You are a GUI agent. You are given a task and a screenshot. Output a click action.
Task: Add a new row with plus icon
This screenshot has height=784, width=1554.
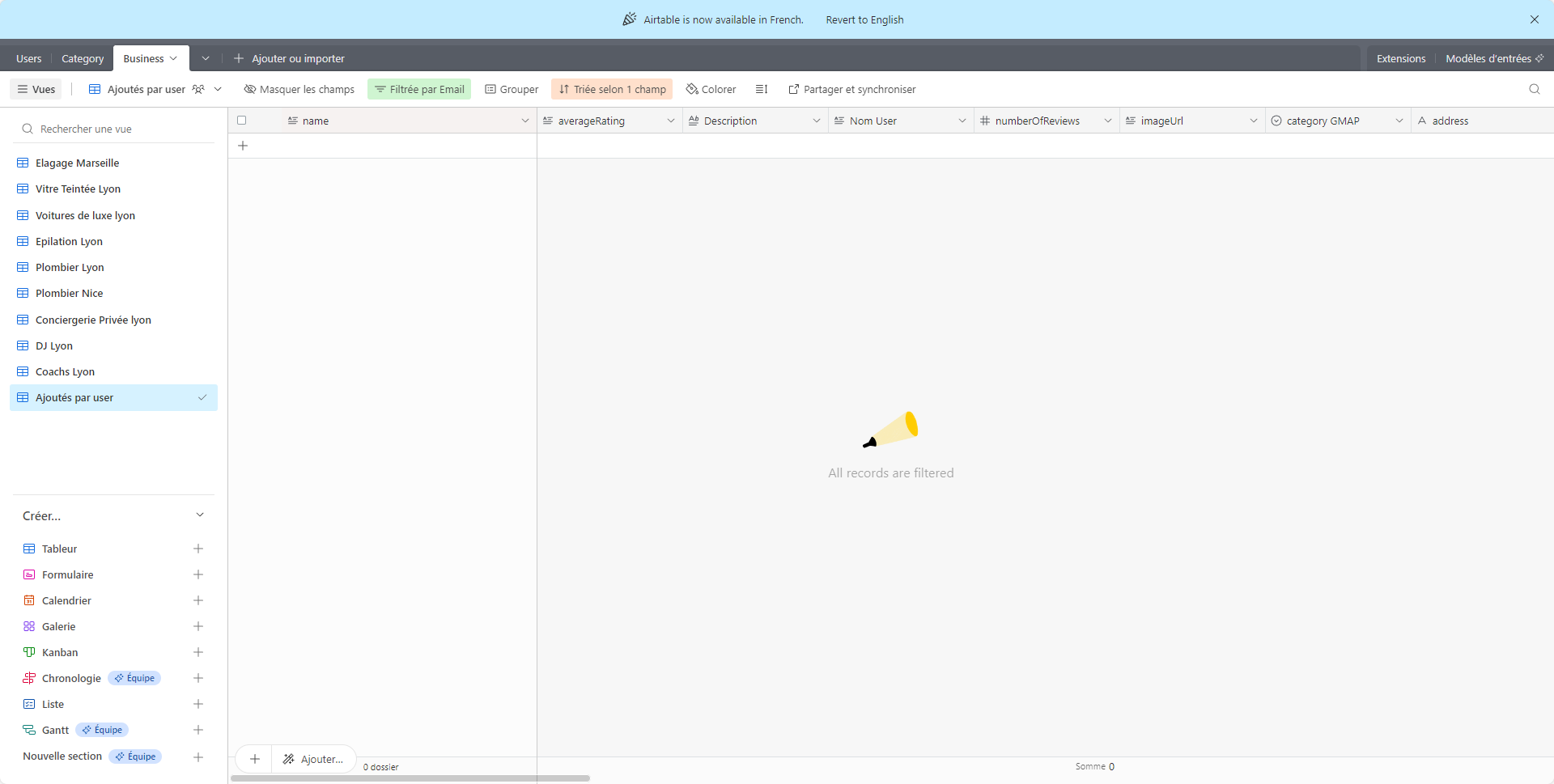coord(243,146)
